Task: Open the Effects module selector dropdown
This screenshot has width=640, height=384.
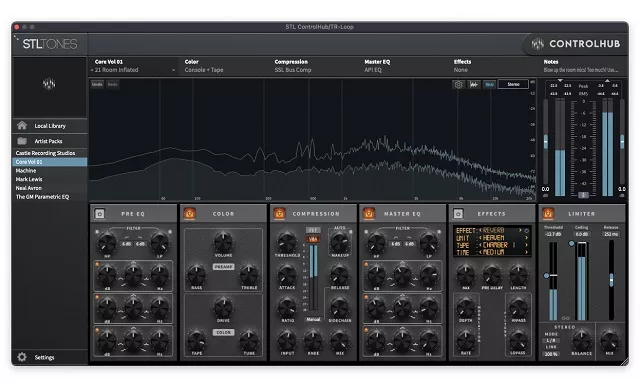Action: click(492, 66)
